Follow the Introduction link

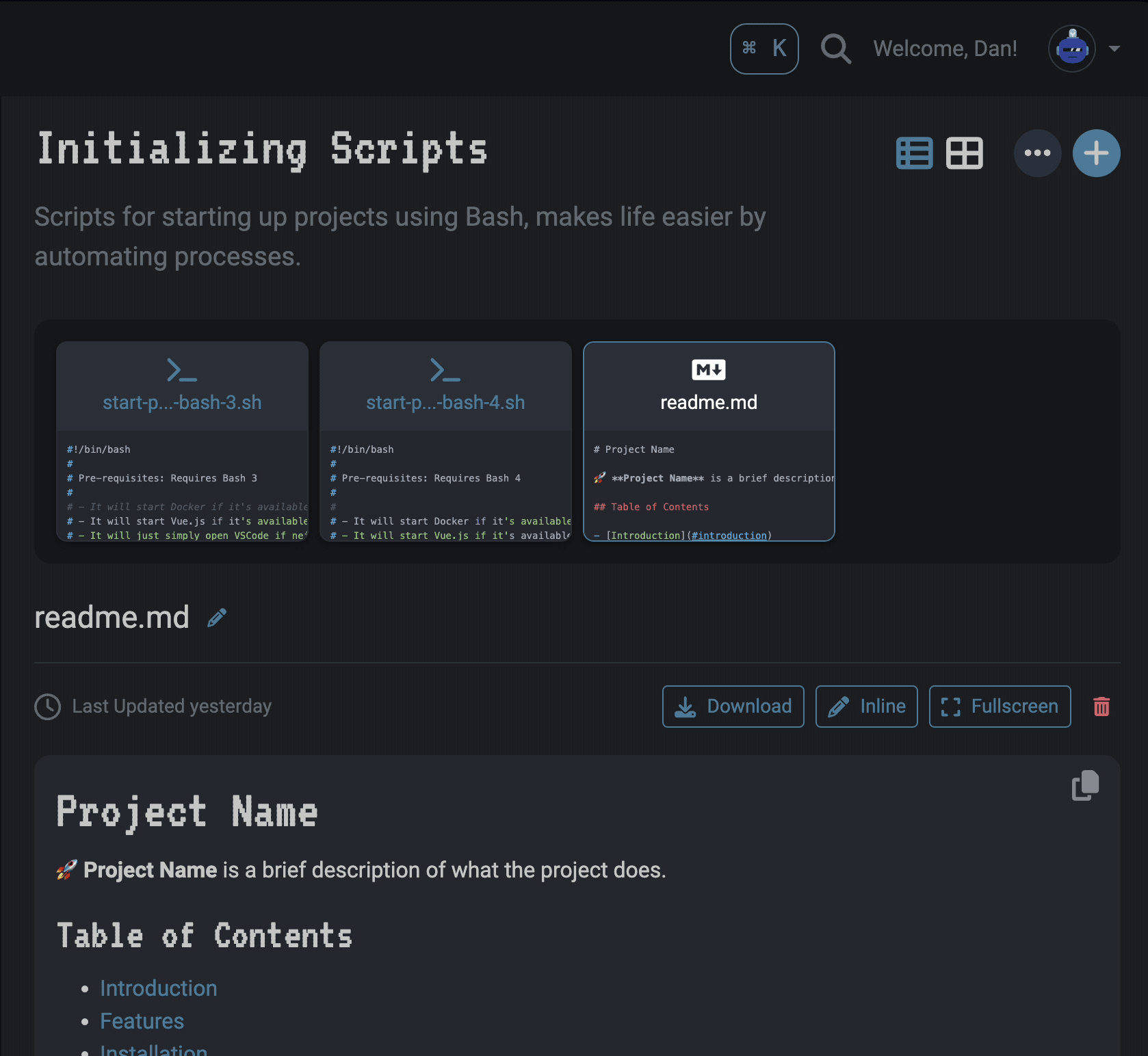158,988
